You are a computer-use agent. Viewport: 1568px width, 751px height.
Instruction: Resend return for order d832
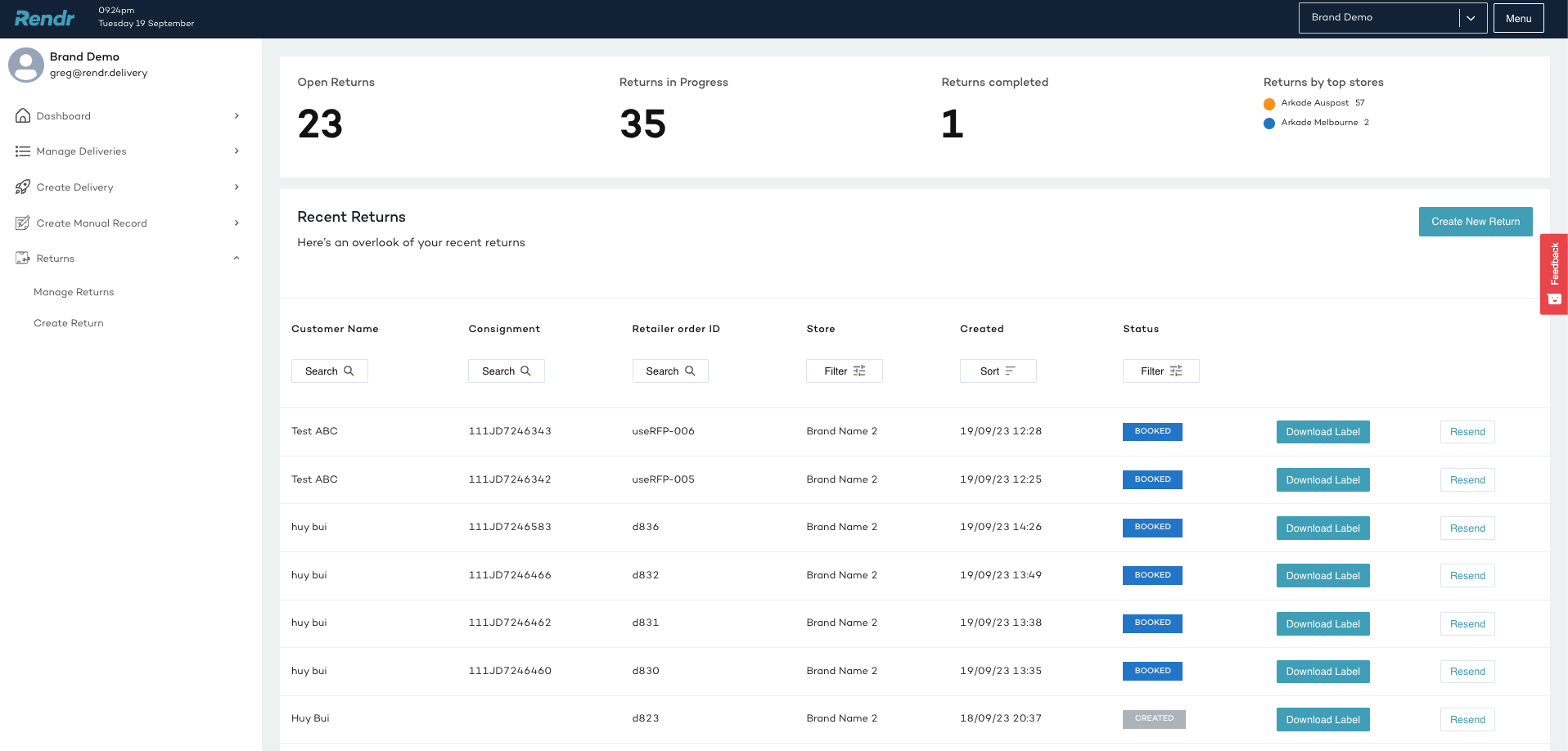(1467, 576)
